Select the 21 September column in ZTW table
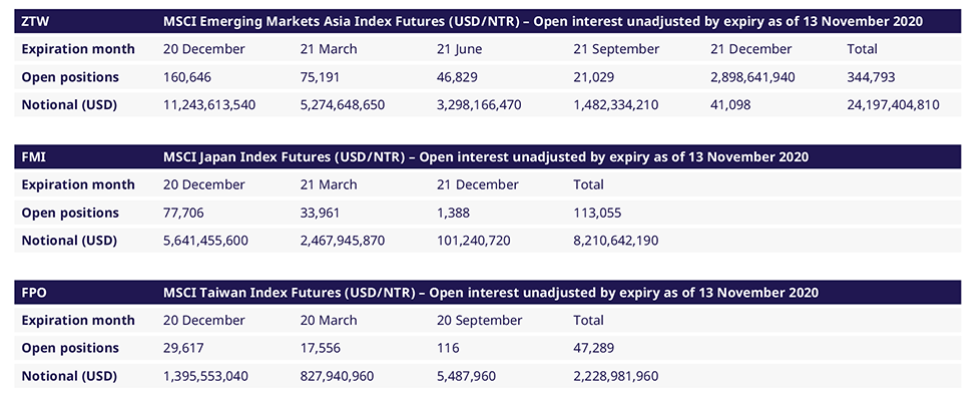This screenshot has width=972, height=398. [616, 49]
